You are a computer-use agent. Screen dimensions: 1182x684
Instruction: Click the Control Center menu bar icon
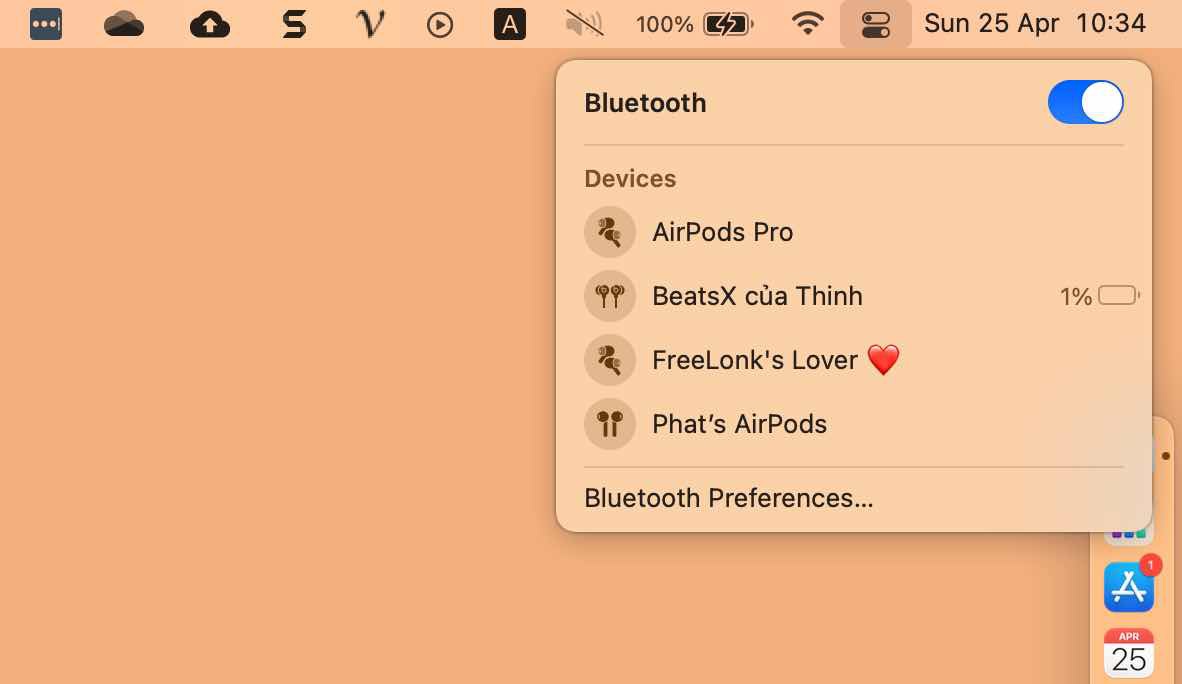pyautogui.click(x=875, y=24)
